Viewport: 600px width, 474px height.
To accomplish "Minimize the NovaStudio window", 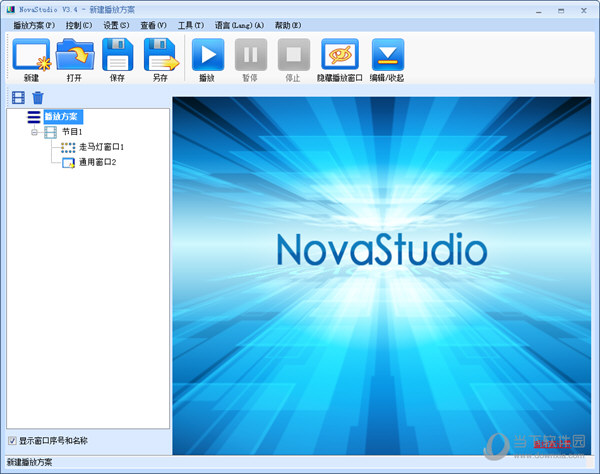I will point(539,11).
